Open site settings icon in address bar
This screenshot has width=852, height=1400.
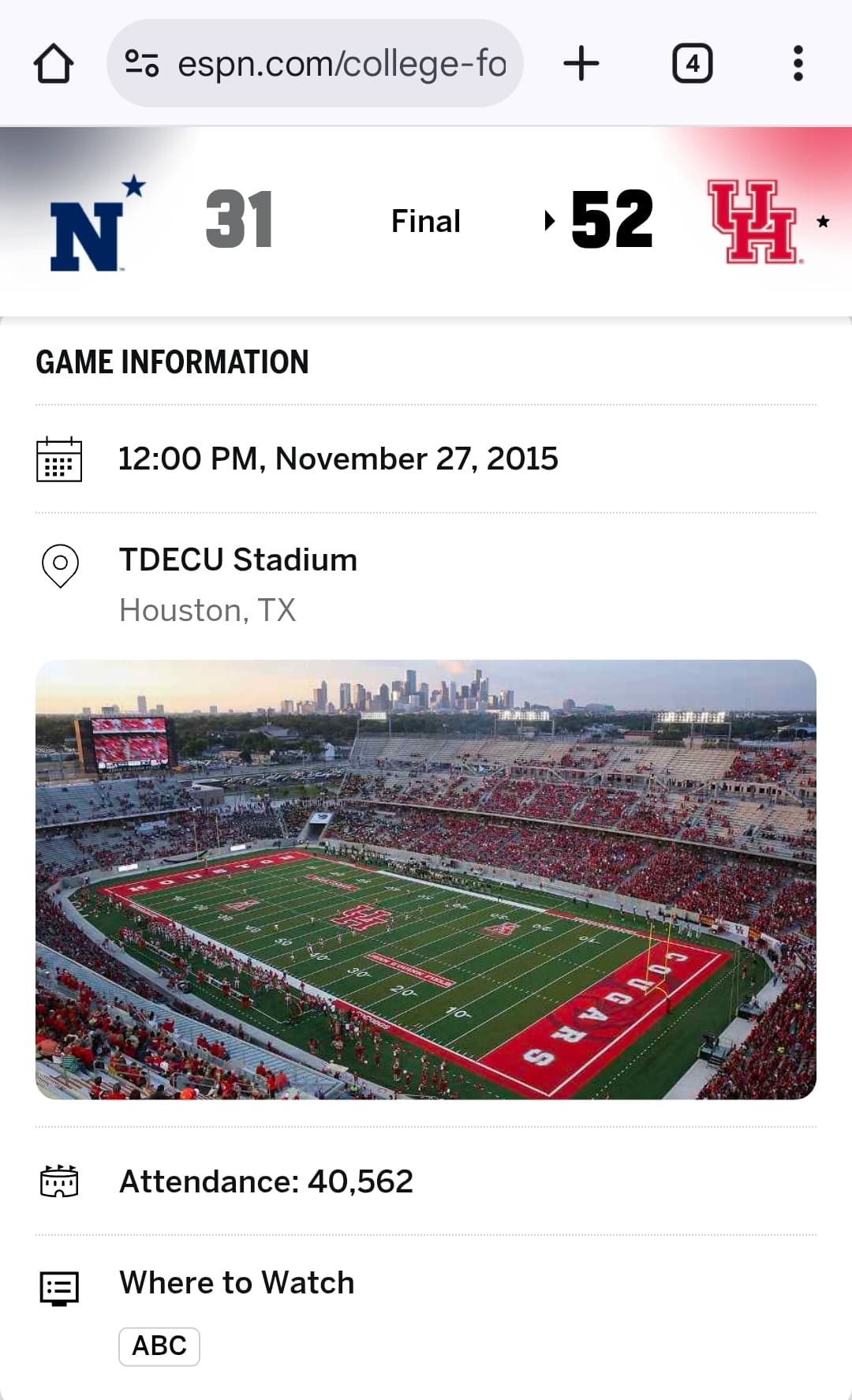pos(142,63)
